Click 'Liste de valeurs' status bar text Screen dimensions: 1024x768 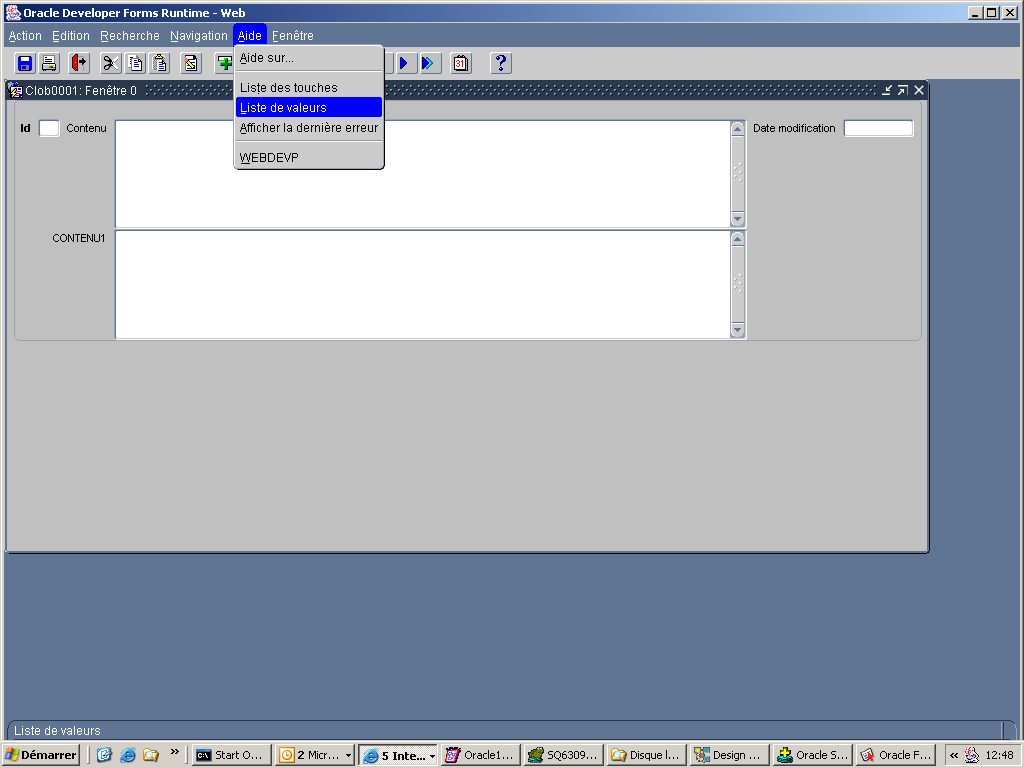pyautogui.click(x=57, y=731)
